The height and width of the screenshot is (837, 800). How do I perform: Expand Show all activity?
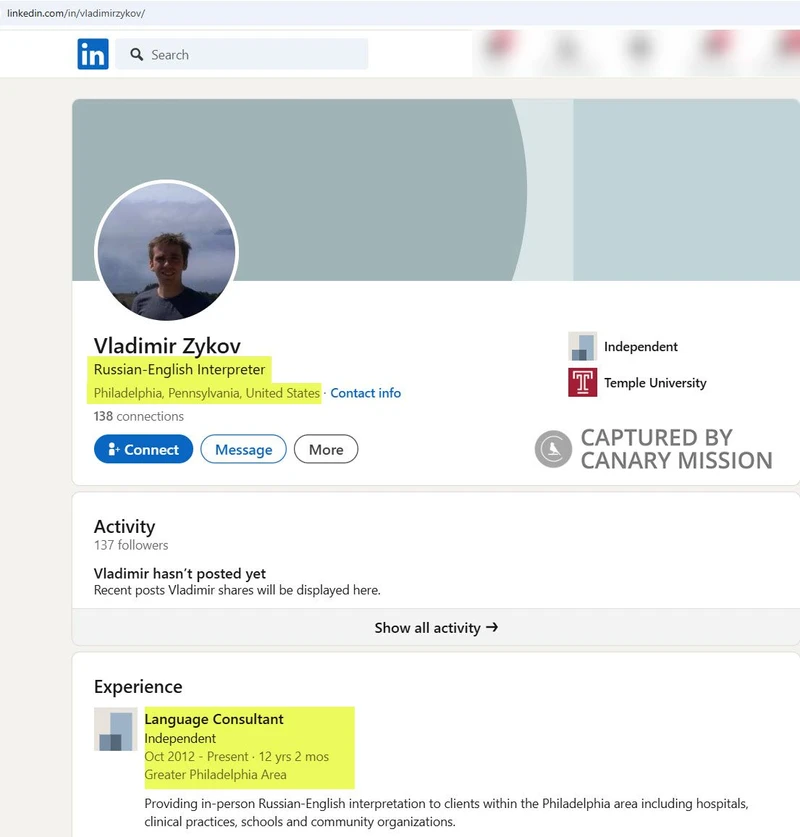click(437, 628)
